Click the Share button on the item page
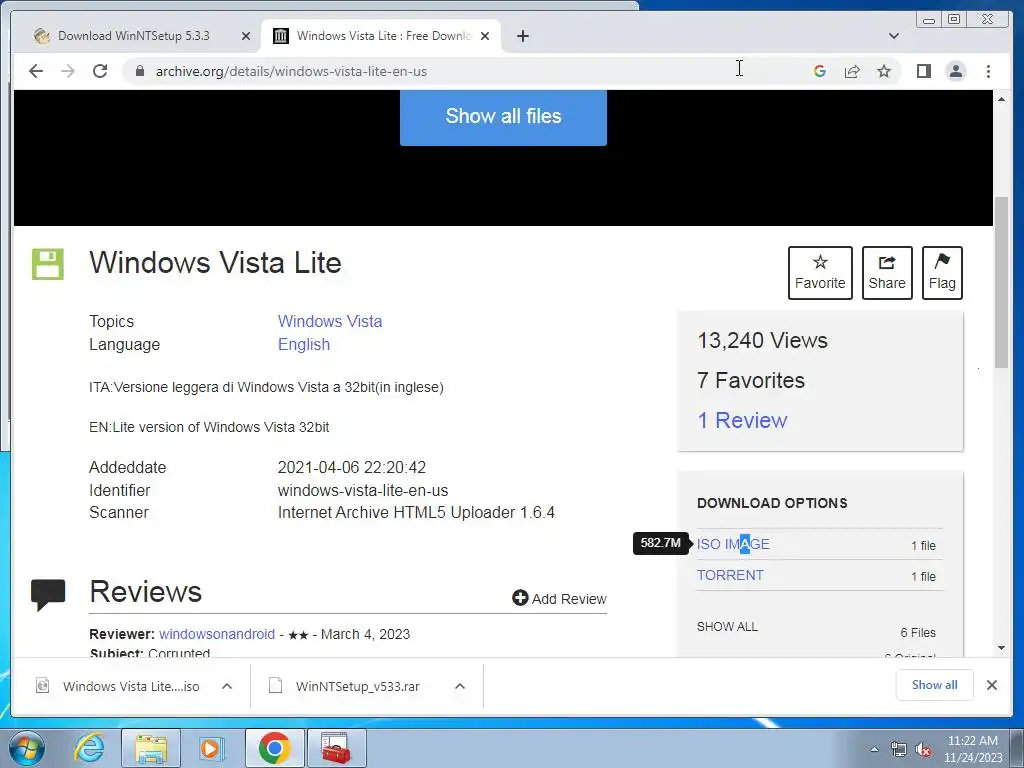This screenshot has height=768, width=1024. [887, 272]
